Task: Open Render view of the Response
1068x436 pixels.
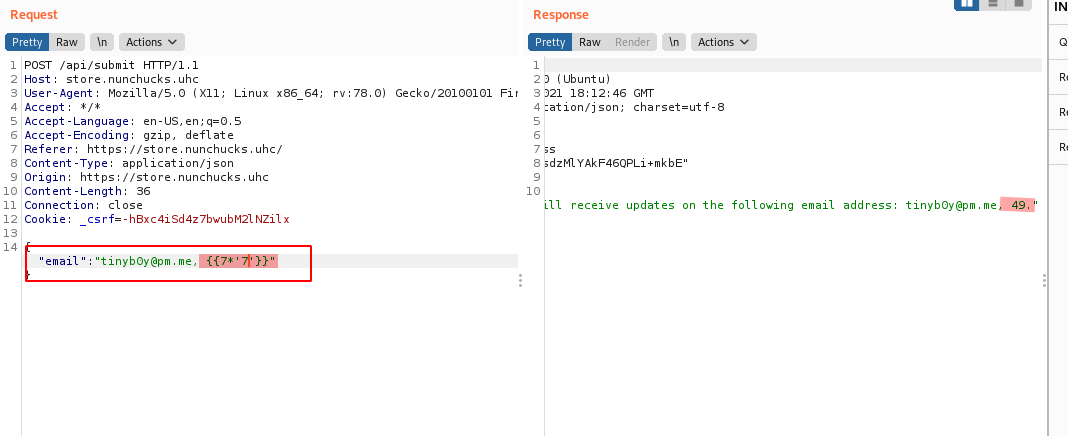Action: (632, 42)
